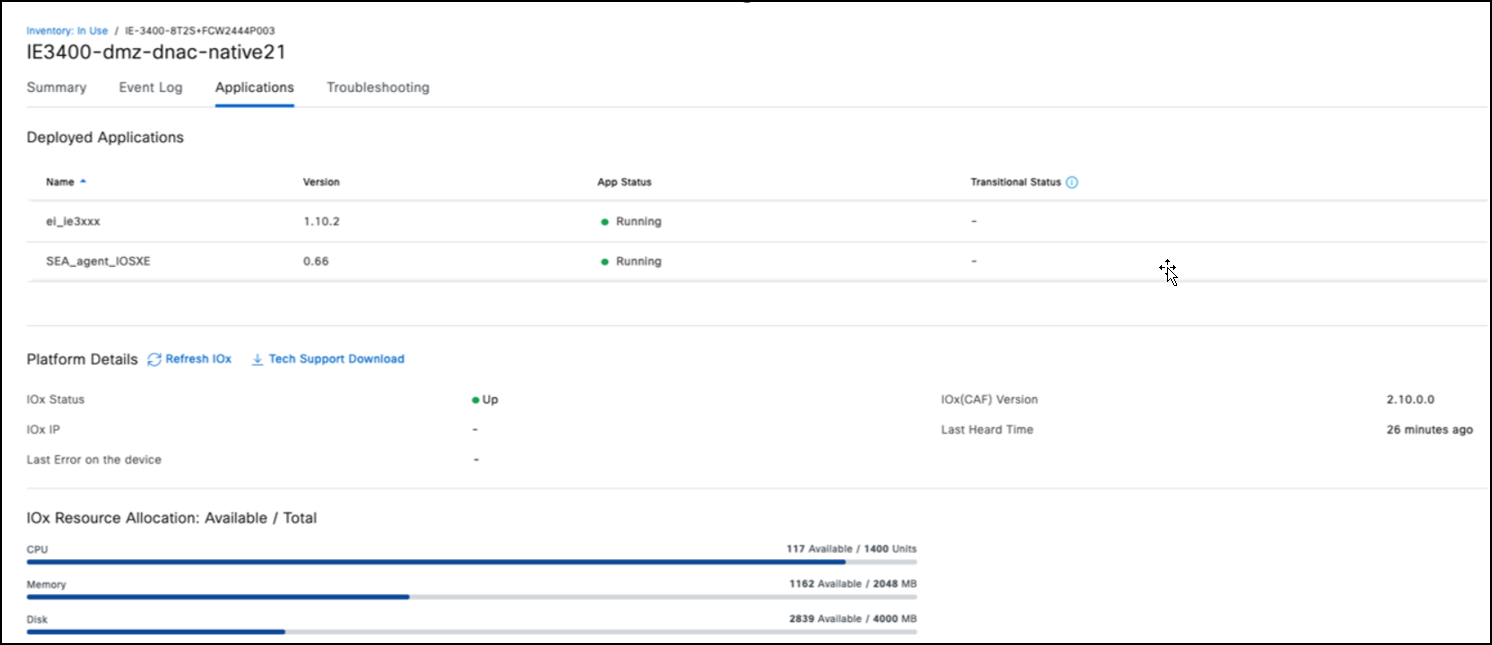The width and height of the screenshot is (1492, 645).
Task: Click 2839 Available / 4000 MB text
Action: [852, 619]
